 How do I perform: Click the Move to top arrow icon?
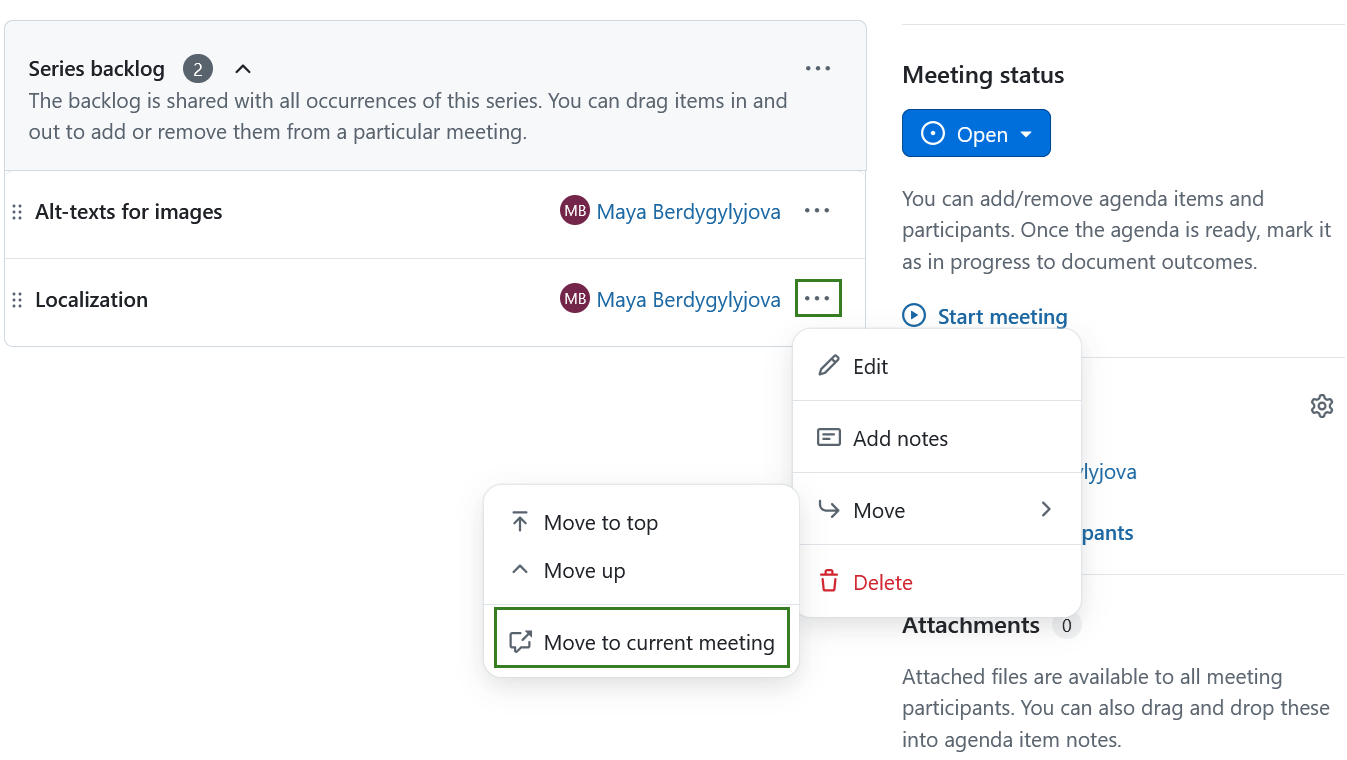pos(519,521)
